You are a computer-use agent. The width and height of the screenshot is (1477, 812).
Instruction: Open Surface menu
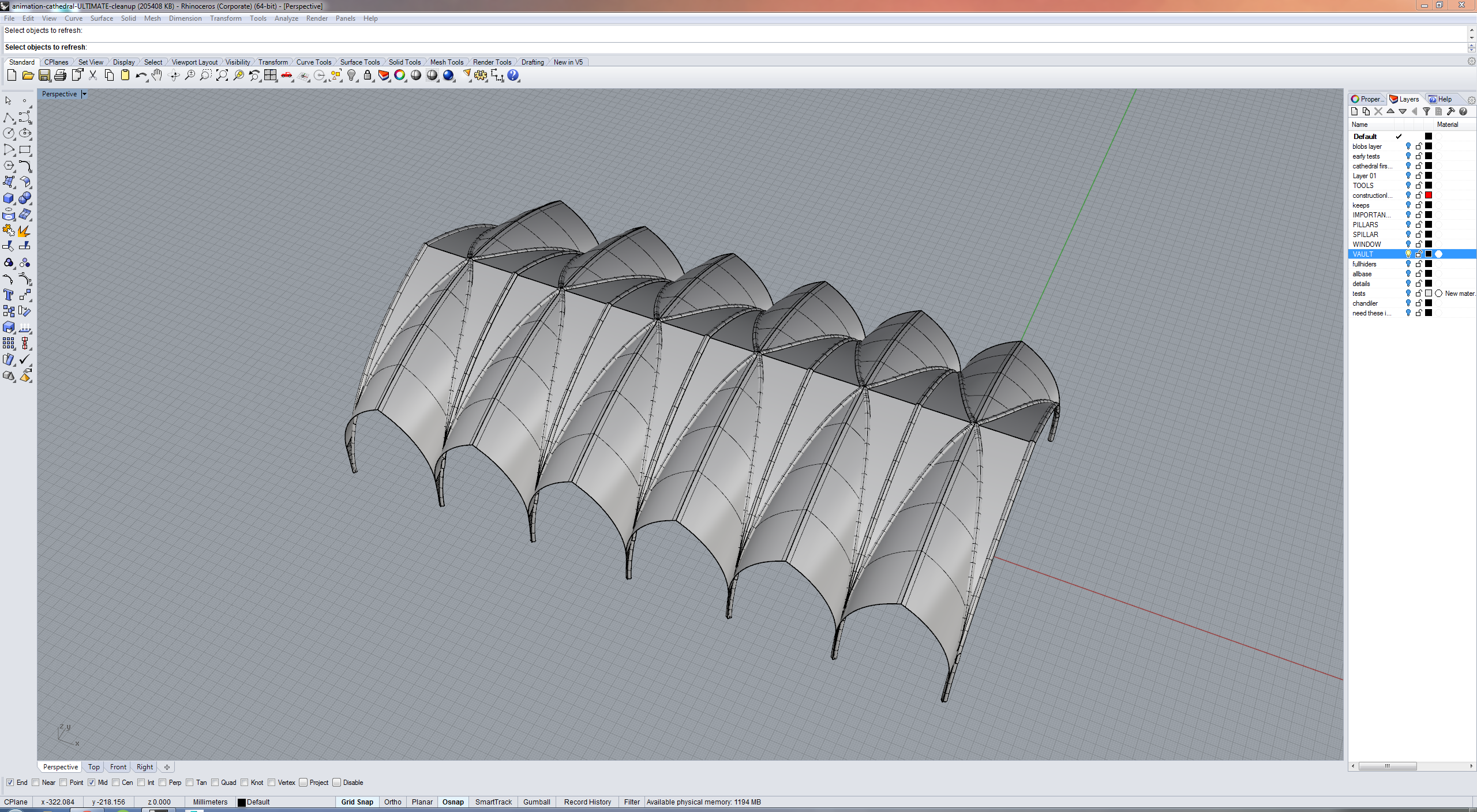[x=102, y=18]
